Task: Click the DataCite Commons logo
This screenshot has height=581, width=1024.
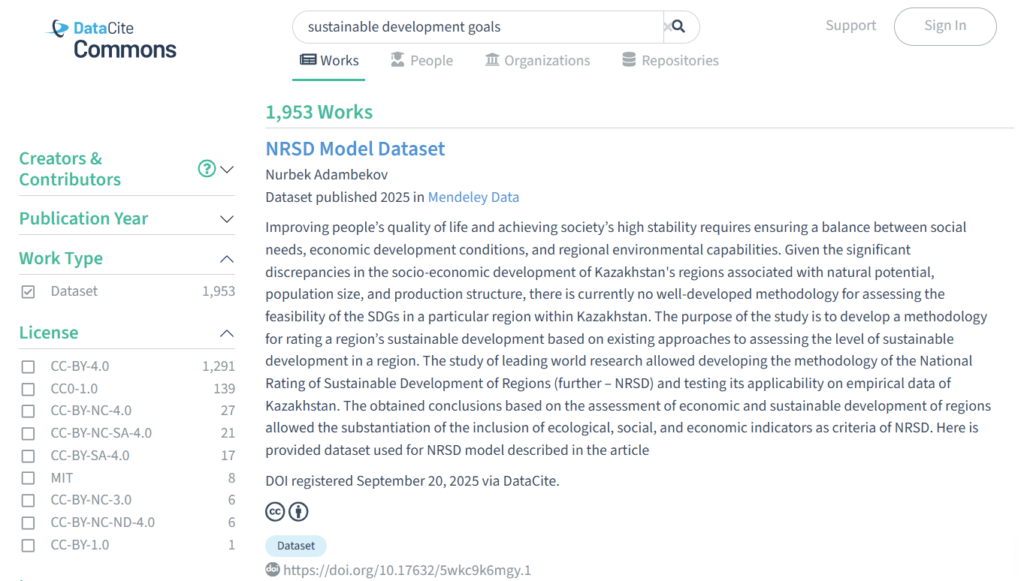Action: coord(112,39)
